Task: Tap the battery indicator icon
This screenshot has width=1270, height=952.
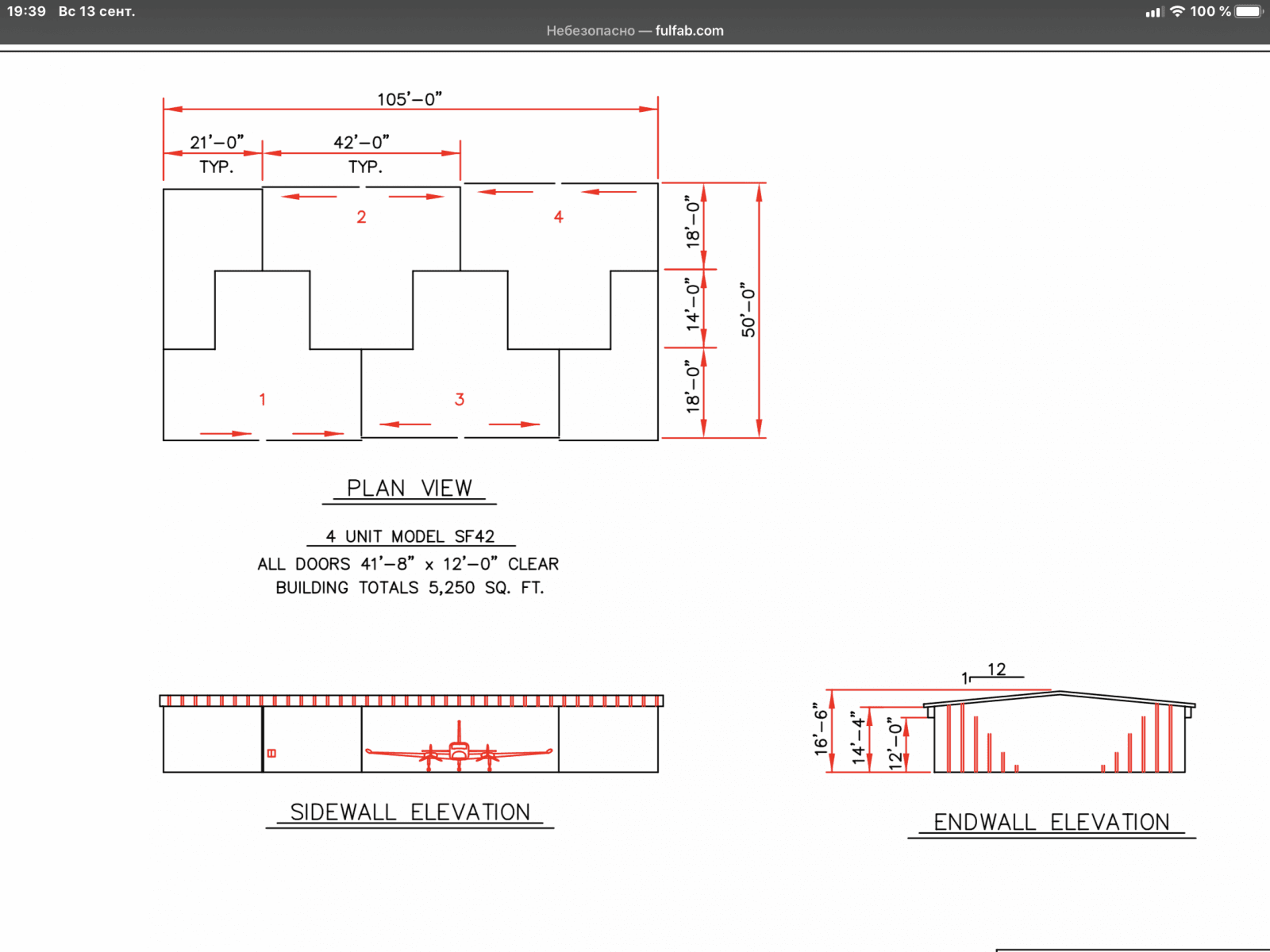Action: (1249, 11)
